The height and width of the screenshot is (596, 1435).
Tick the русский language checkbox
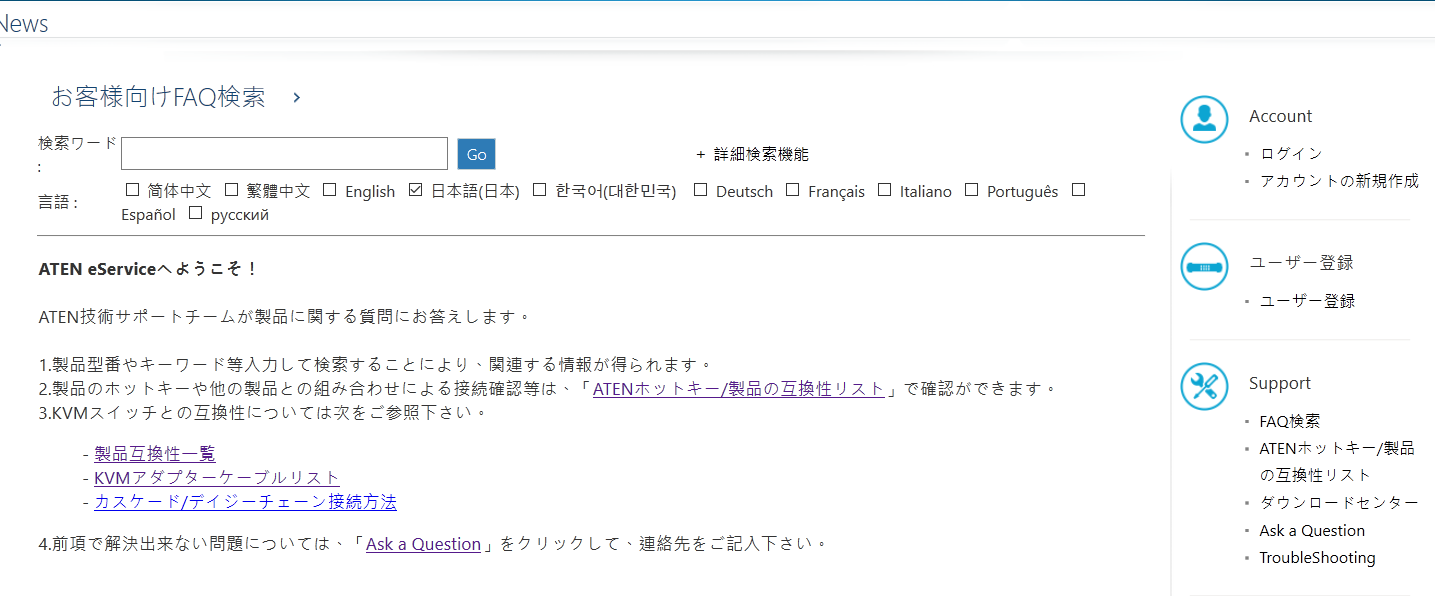(x=195, y=212)
